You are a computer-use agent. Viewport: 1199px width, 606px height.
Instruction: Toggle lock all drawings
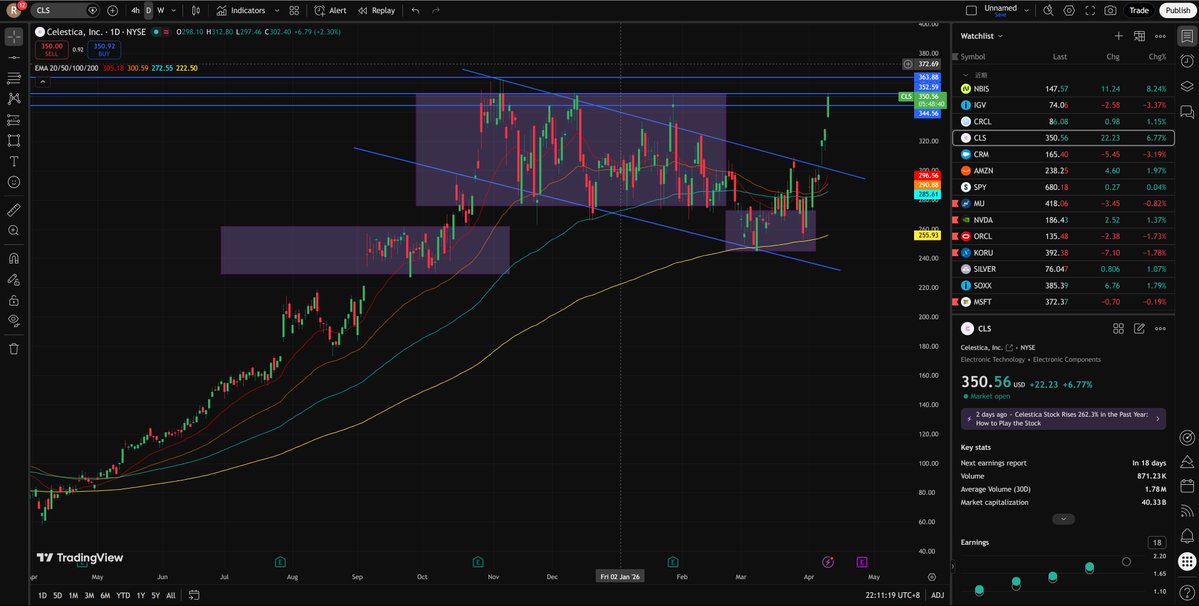(x=14, y=300)
